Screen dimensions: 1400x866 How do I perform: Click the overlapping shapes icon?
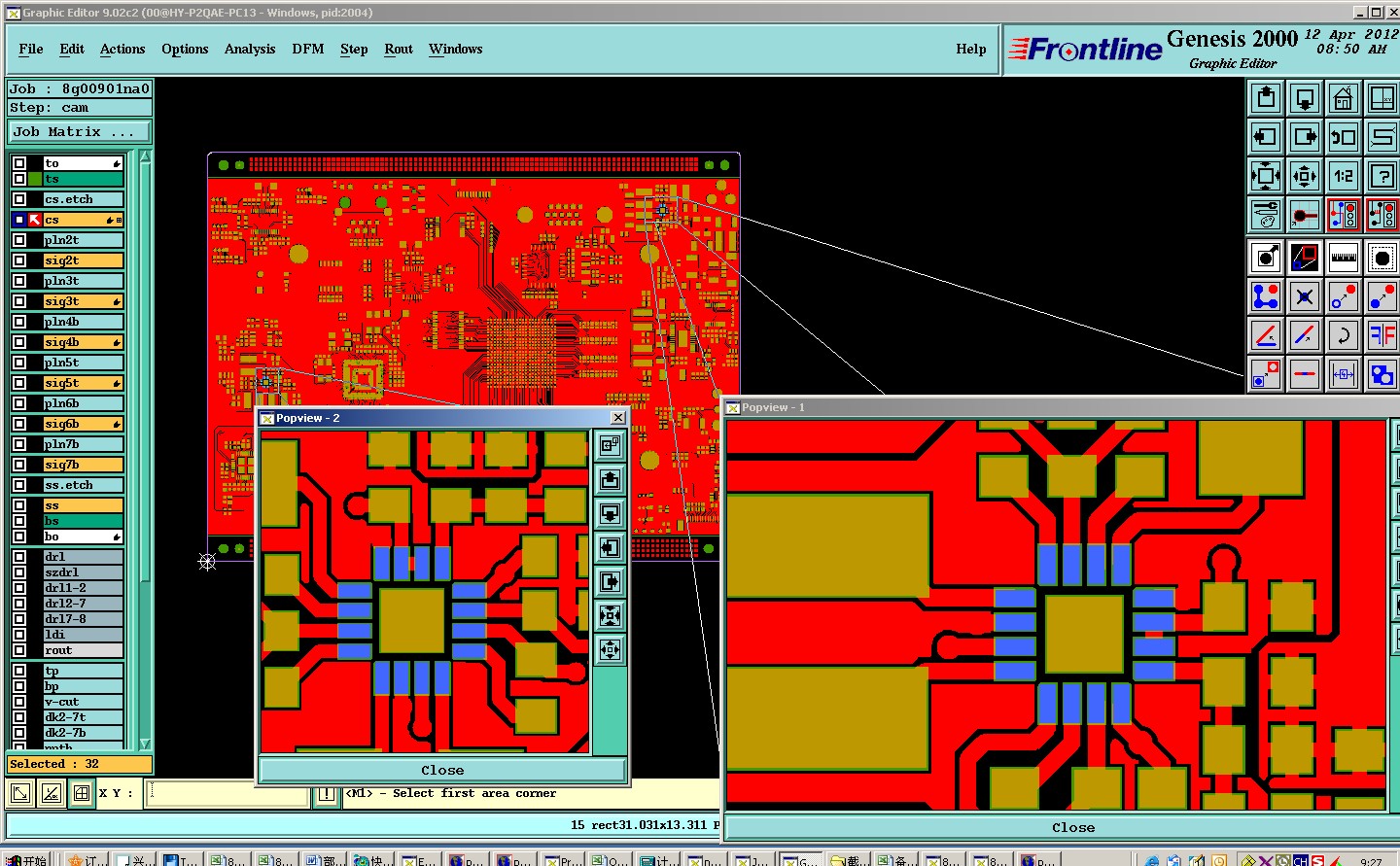[x=1382, y=374]
